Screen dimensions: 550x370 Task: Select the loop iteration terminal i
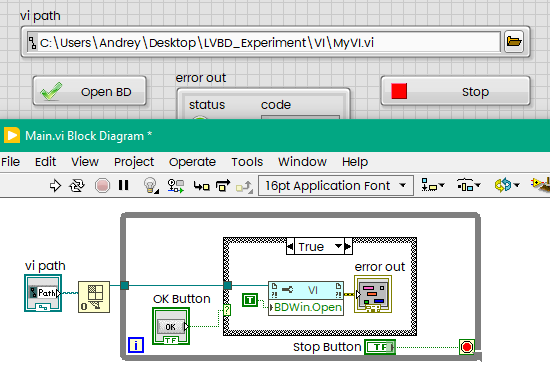coord(136,345)
